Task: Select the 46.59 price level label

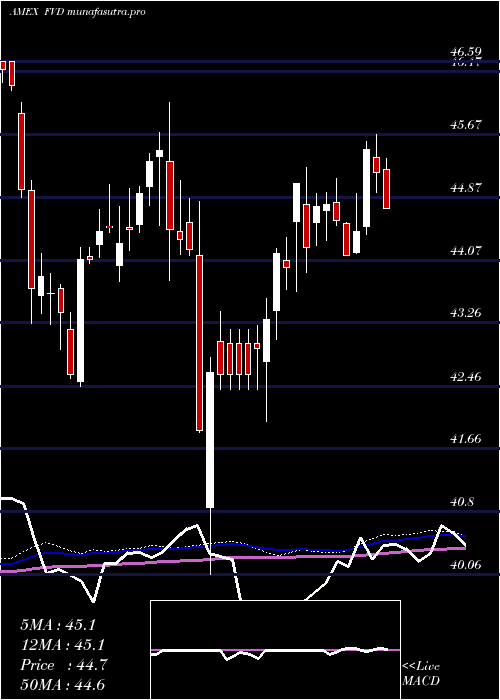Action: tap(465, 52)
